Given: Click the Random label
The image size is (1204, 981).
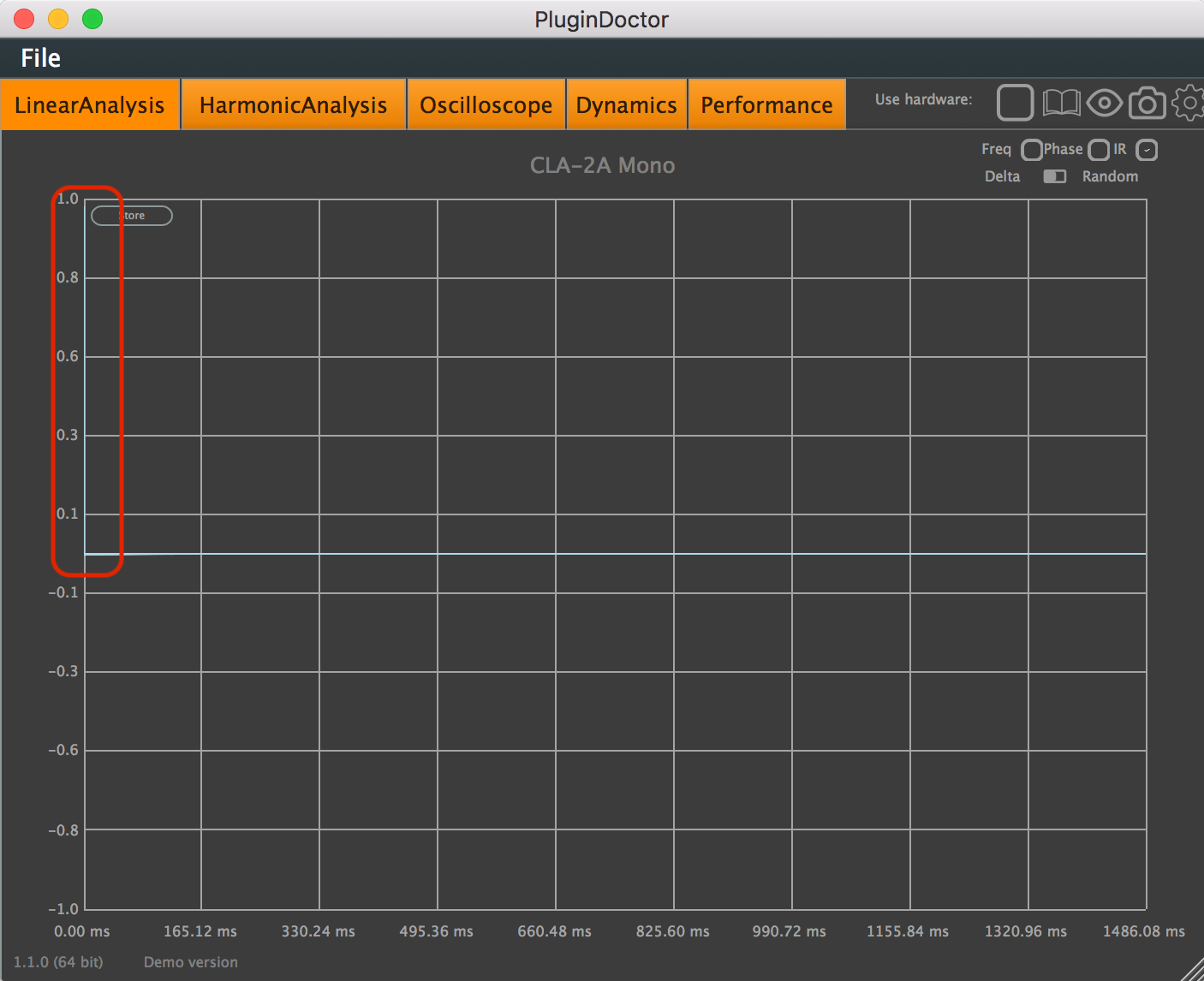Looking at the screenshot, I should pos(1110,176).
